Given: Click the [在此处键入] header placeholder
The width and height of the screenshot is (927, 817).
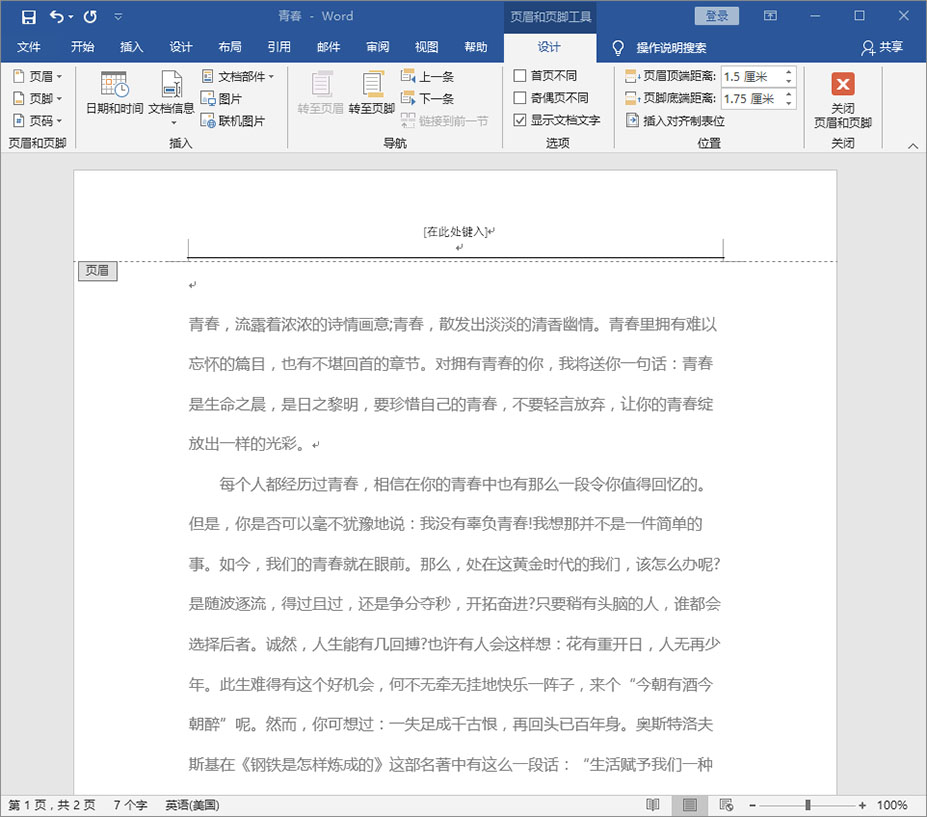Looking at the screenshot, I should click(455, 231).
